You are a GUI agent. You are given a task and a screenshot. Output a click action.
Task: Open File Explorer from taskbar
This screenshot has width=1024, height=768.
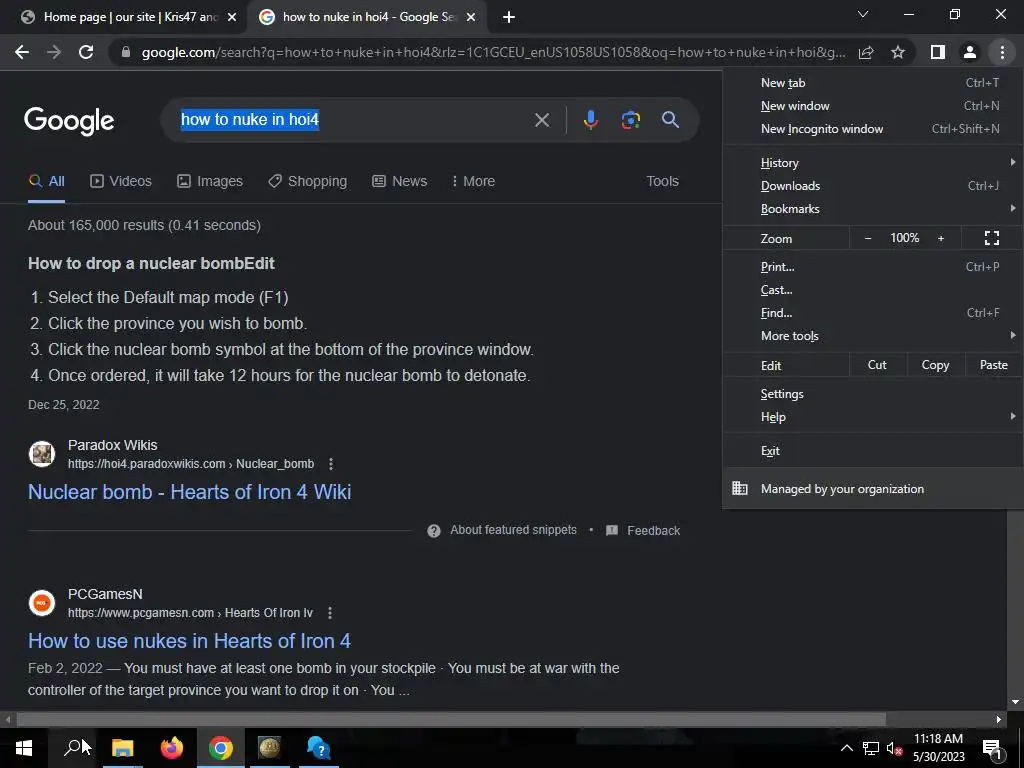(x=122, y=748)
